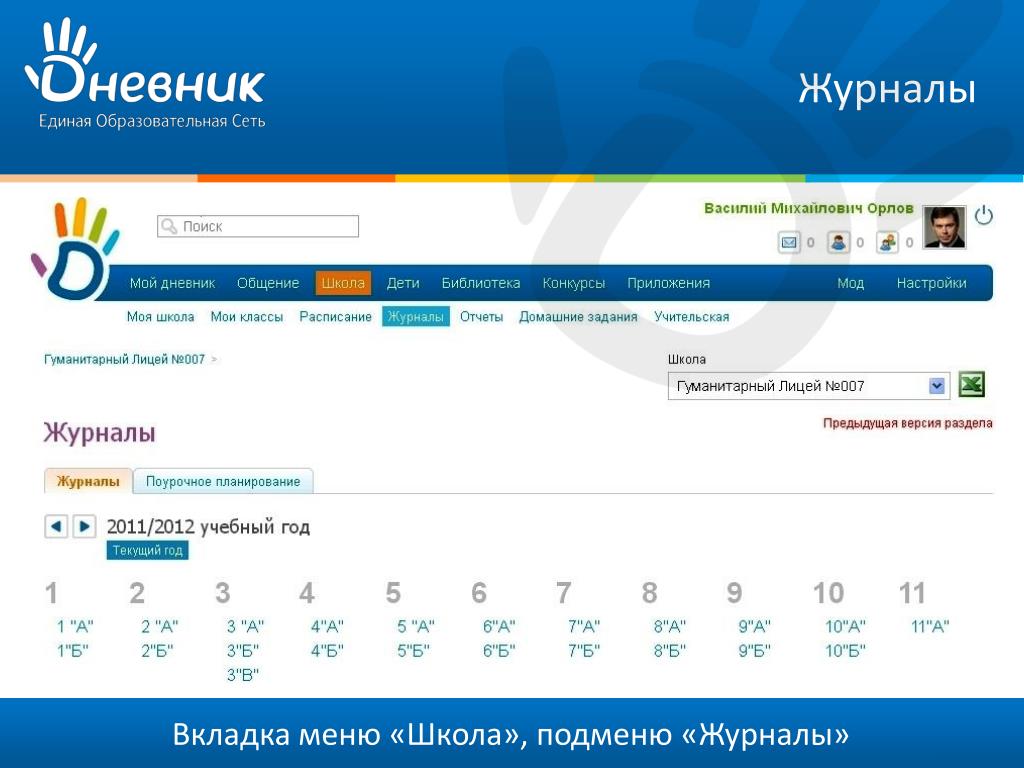Open Библиотека menu
This screenshot has width=1024, height=768.
[x=481, y=283]
